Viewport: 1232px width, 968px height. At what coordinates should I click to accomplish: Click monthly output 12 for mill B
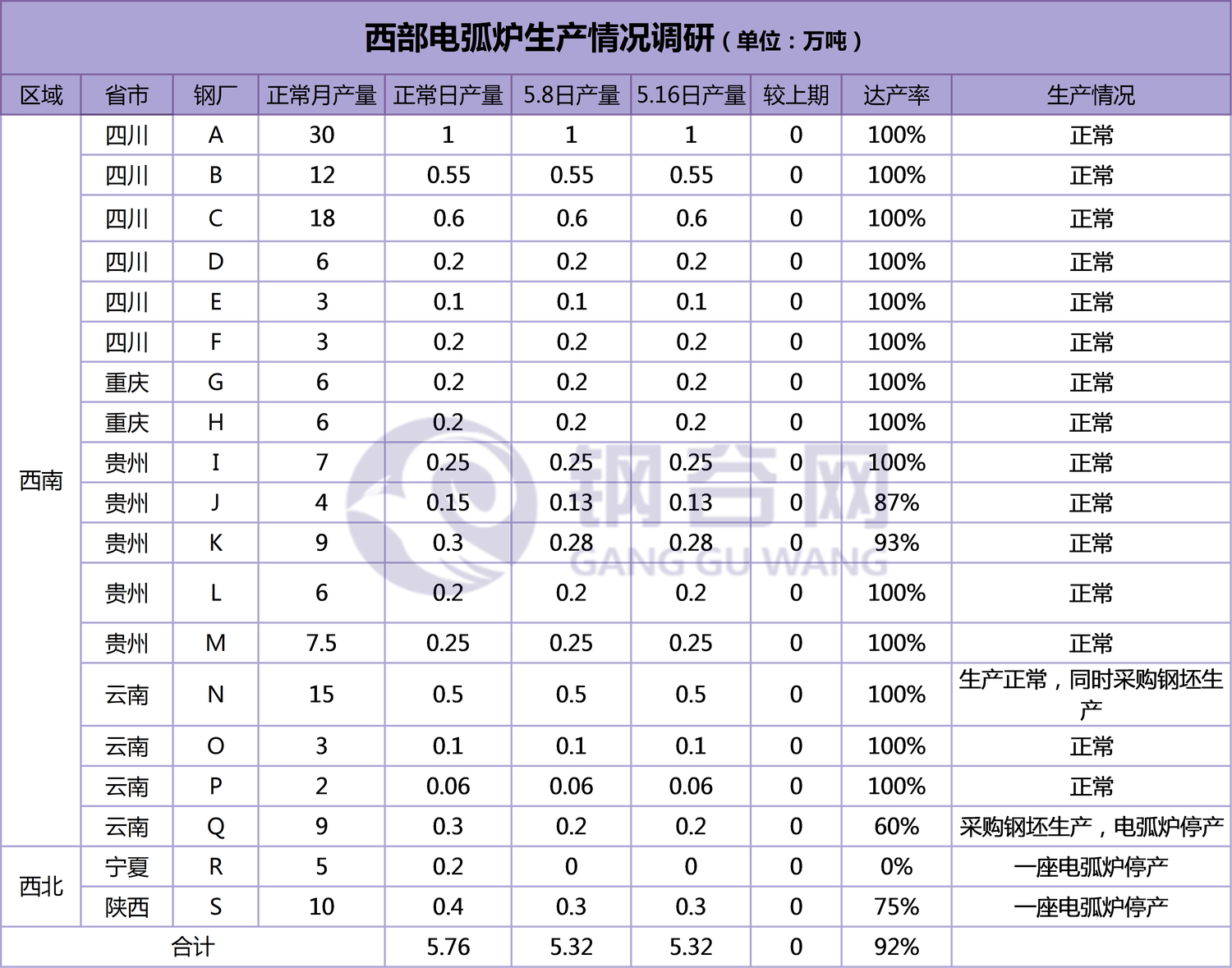(321, 175)
